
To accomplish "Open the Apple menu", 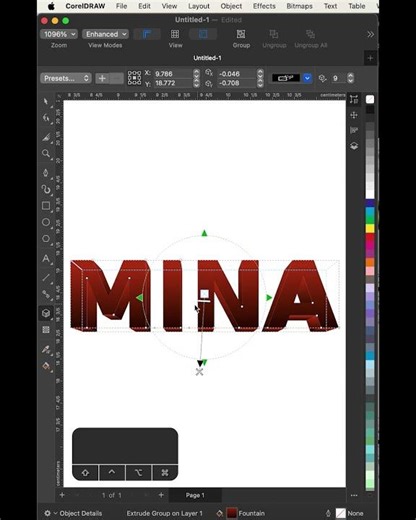I will coord(51,6).
